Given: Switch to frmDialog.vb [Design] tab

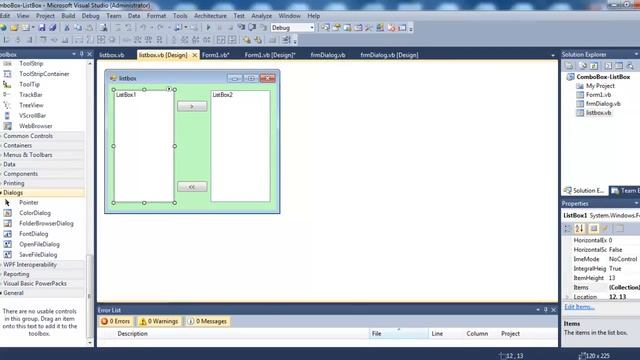Looking at the screenshot, I should click(x=389, y=55).
